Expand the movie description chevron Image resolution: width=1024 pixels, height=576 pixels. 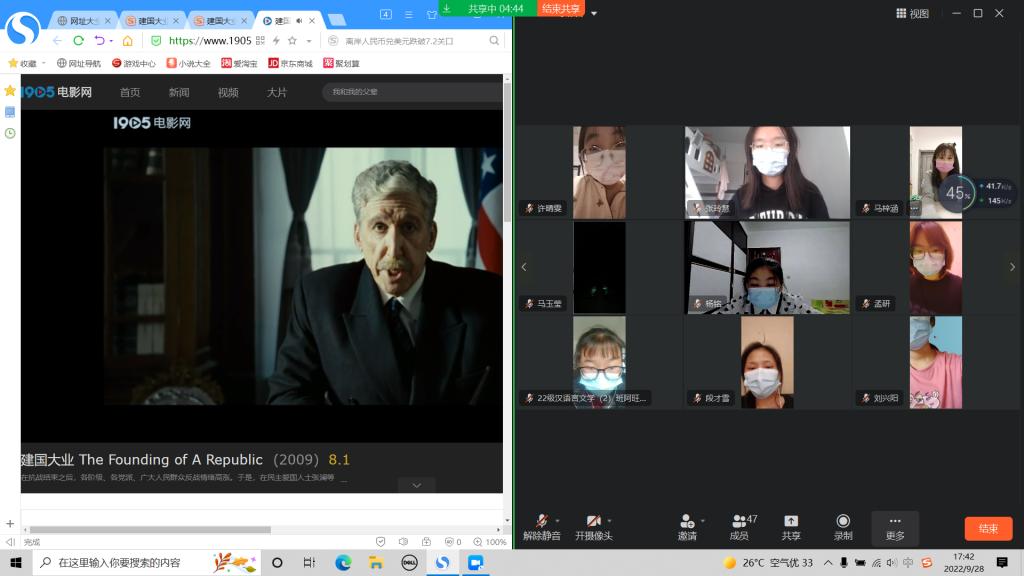tap(417, 484)
